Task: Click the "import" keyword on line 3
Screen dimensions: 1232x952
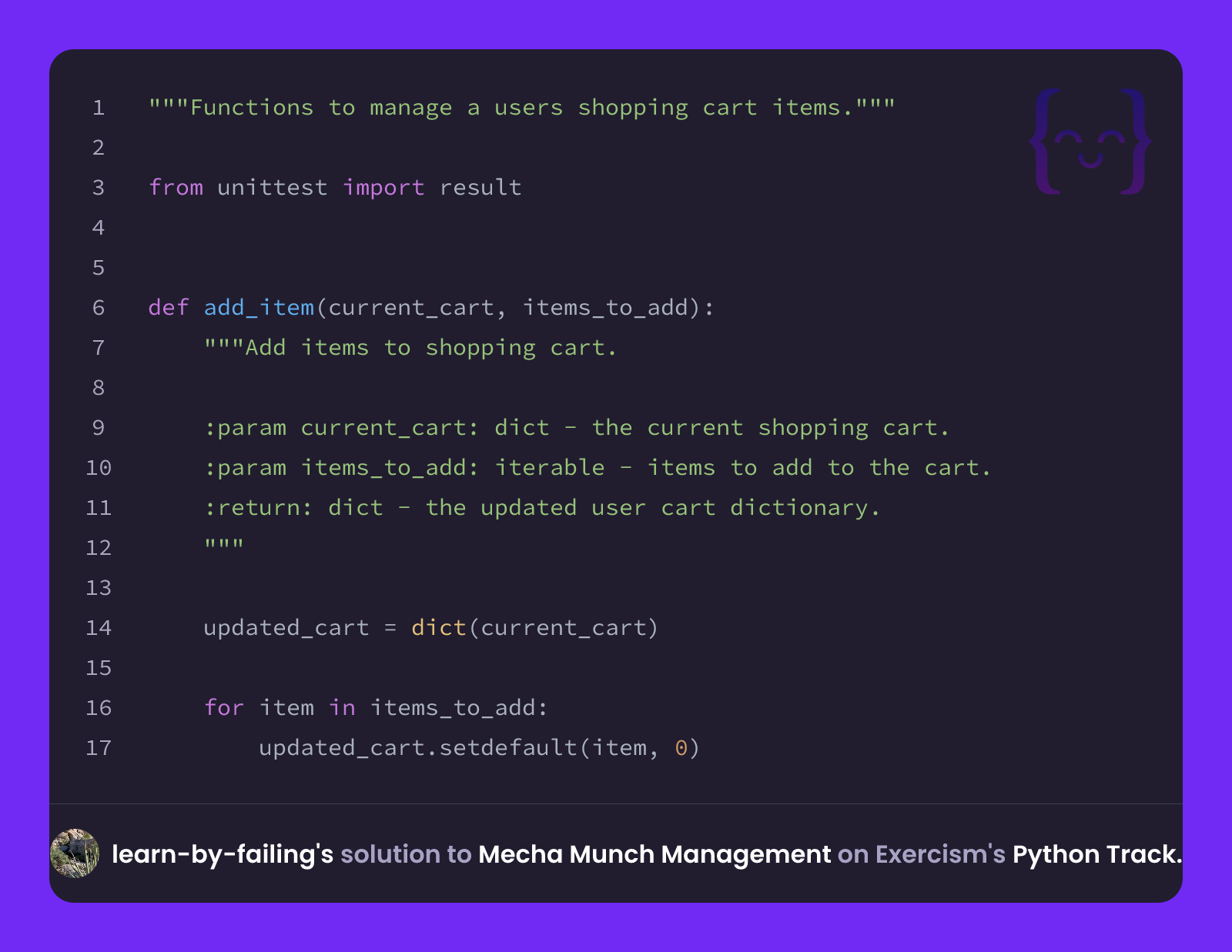Action: coord(383,188)
